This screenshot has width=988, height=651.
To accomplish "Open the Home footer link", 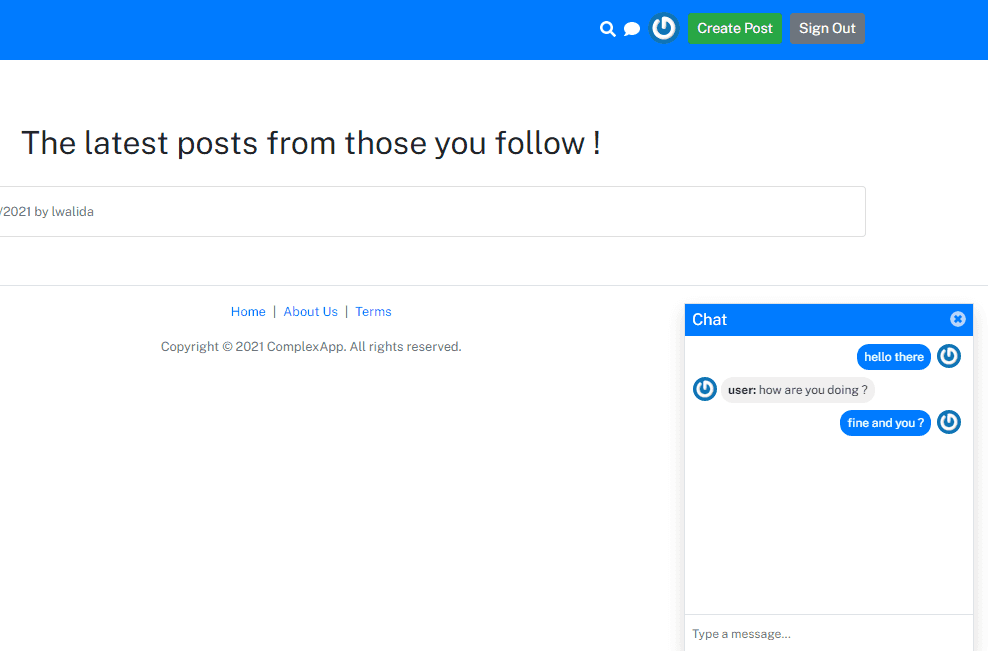I will 248,311.
